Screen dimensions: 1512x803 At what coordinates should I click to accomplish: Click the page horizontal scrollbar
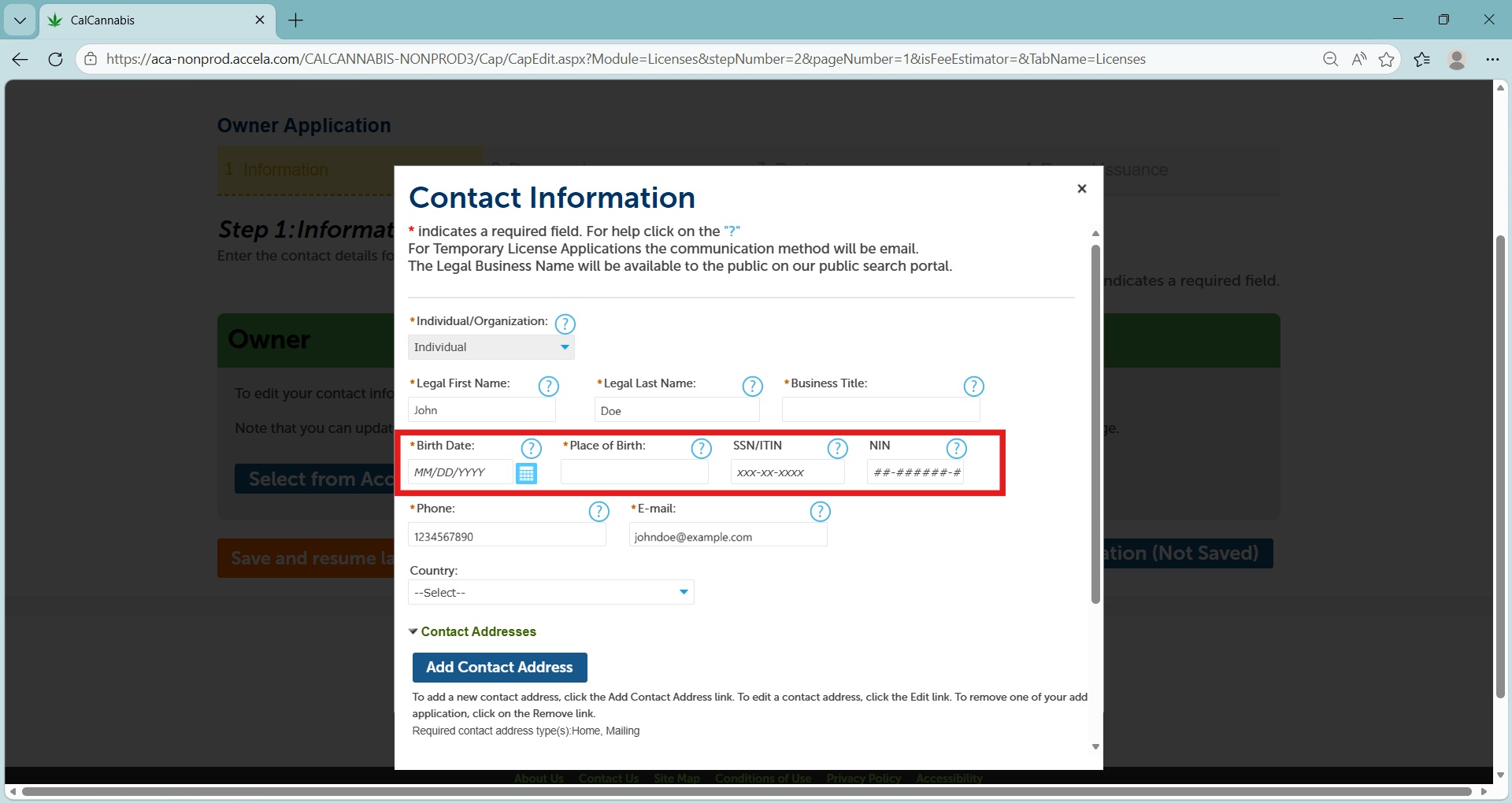pos(747,792)
